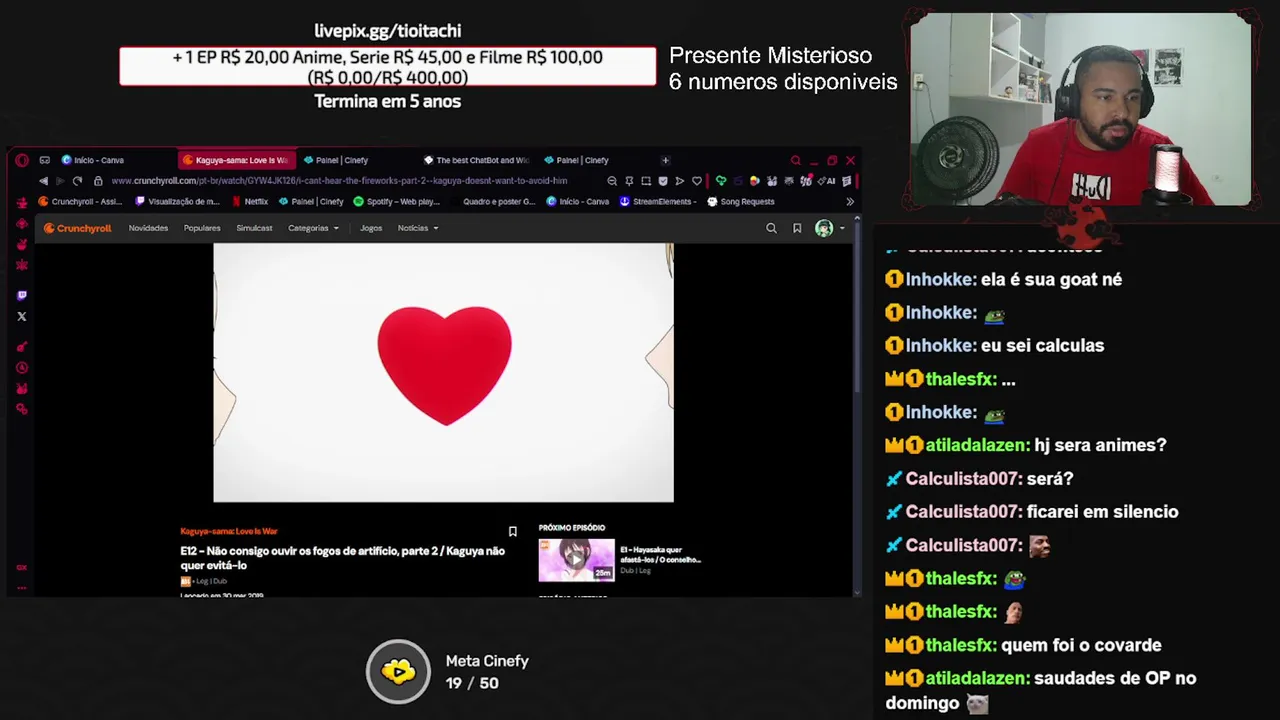Show more bookmarks with double chevron
The height and width of the screenshot is (720, 1280).
849,201
